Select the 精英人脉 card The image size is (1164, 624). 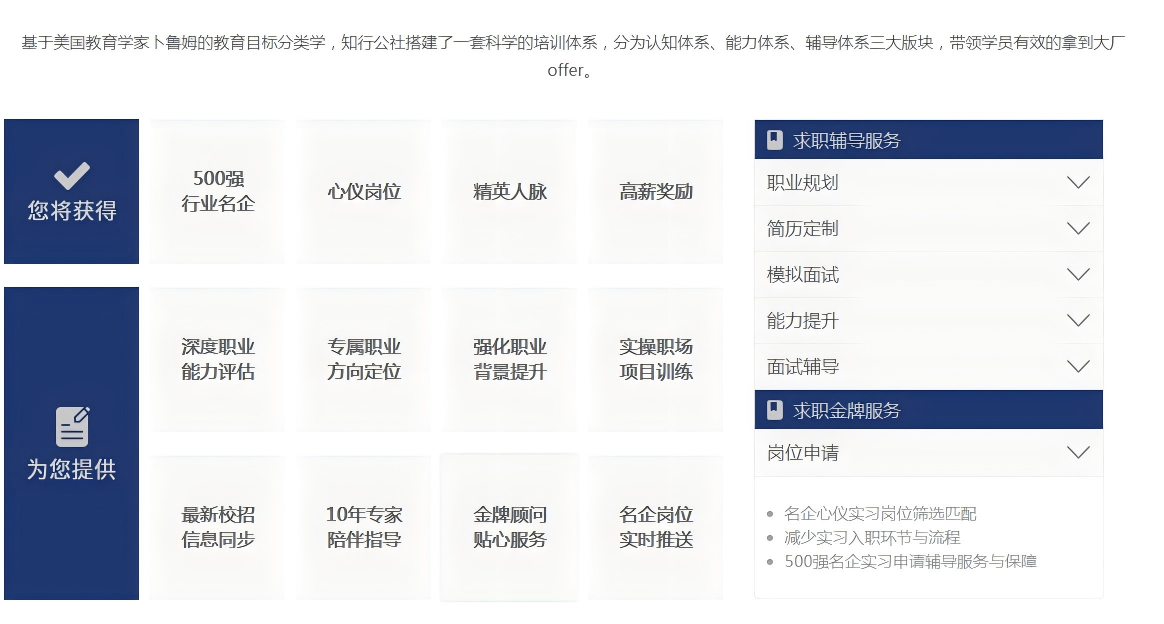coord(509,190)
